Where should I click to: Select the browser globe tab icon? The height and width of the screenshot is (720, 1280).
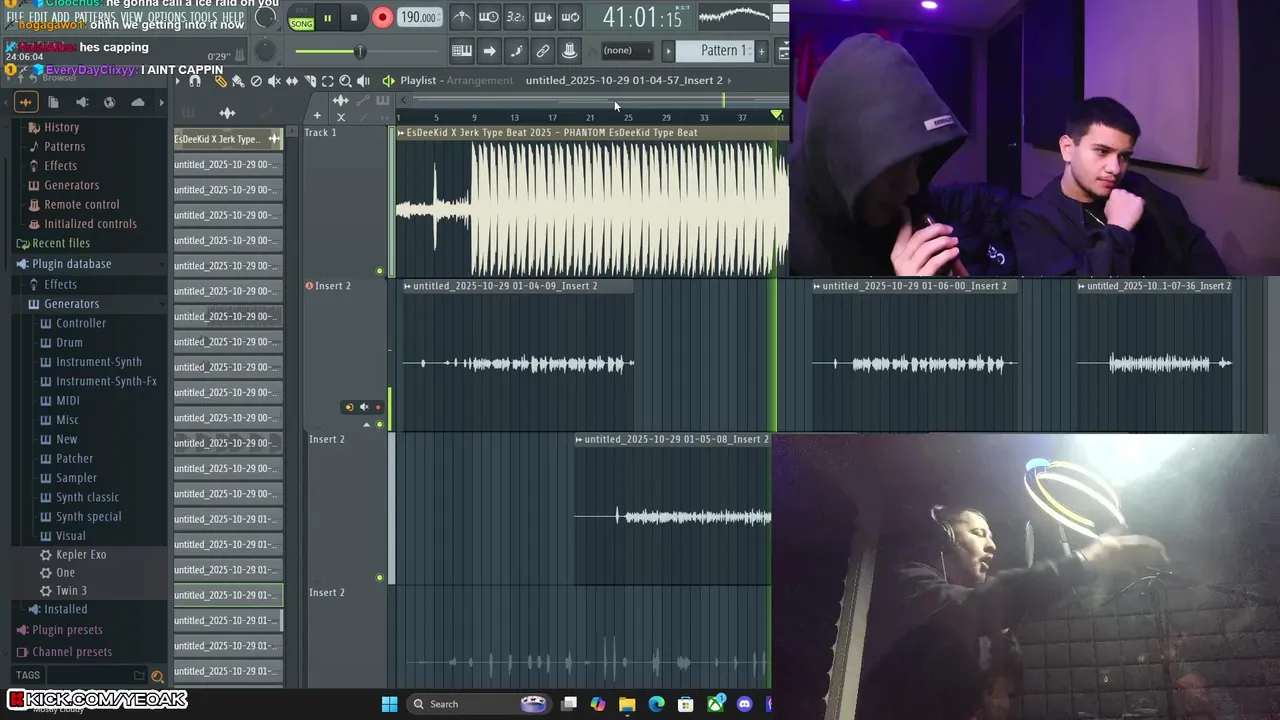click(x=110, y=102)
